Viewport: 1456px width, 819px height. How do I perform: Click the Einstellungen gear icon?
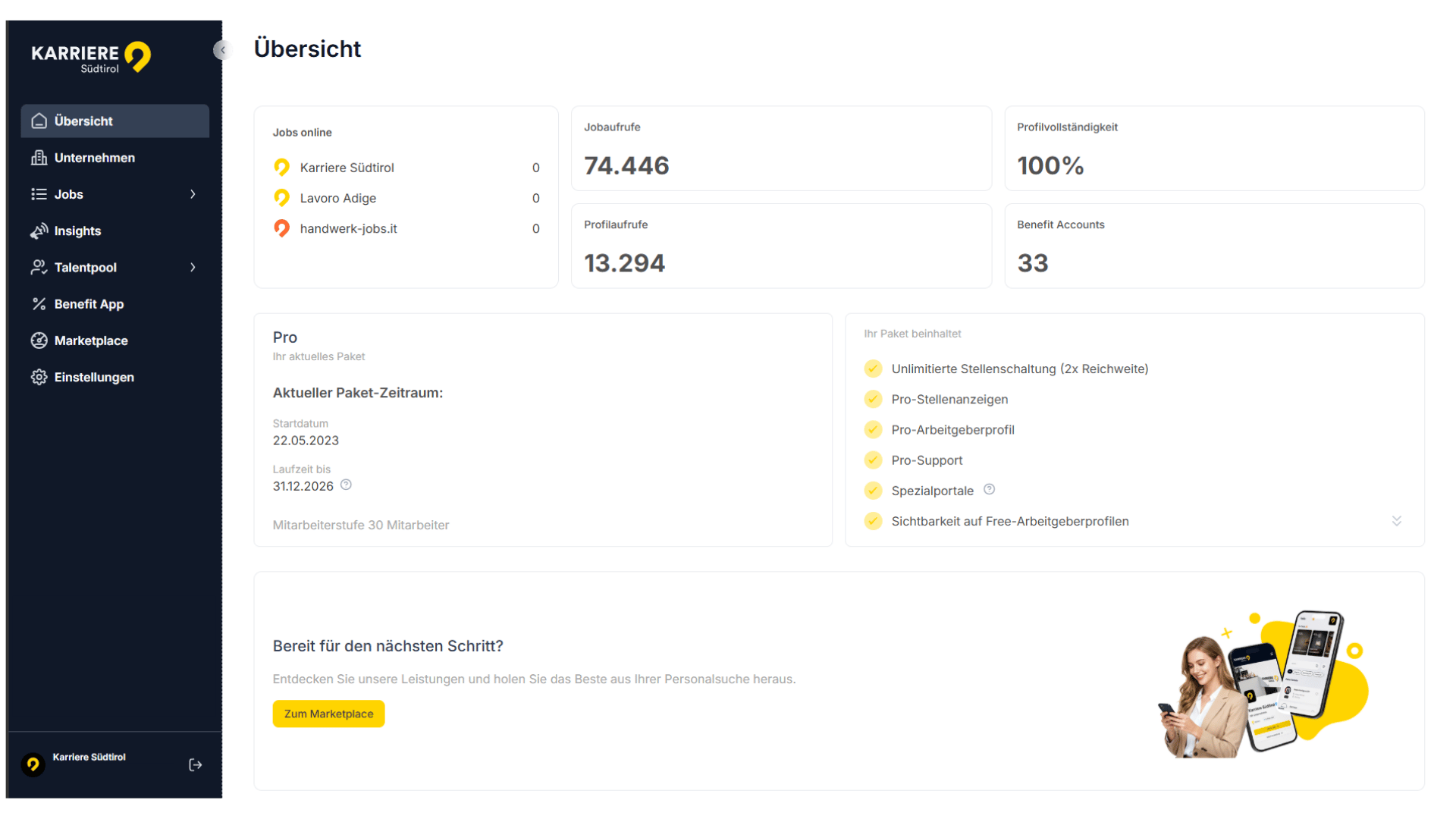(x=39, y=377)
